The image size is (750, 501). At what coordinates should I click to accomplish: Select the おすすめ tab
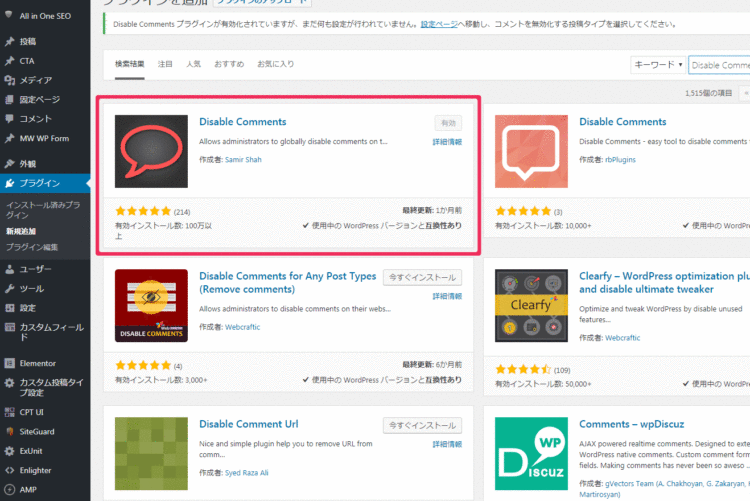click(x=229, y=64)
